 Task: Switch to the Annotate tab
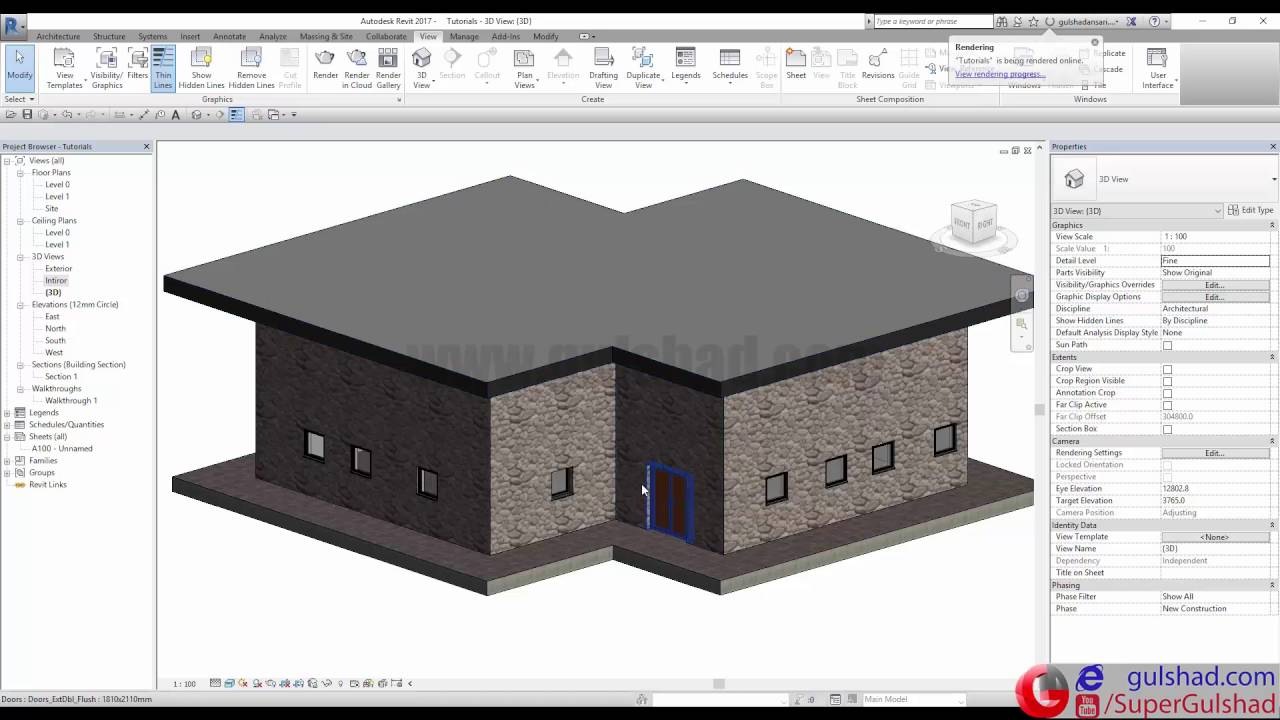click(x=229, y=37)
